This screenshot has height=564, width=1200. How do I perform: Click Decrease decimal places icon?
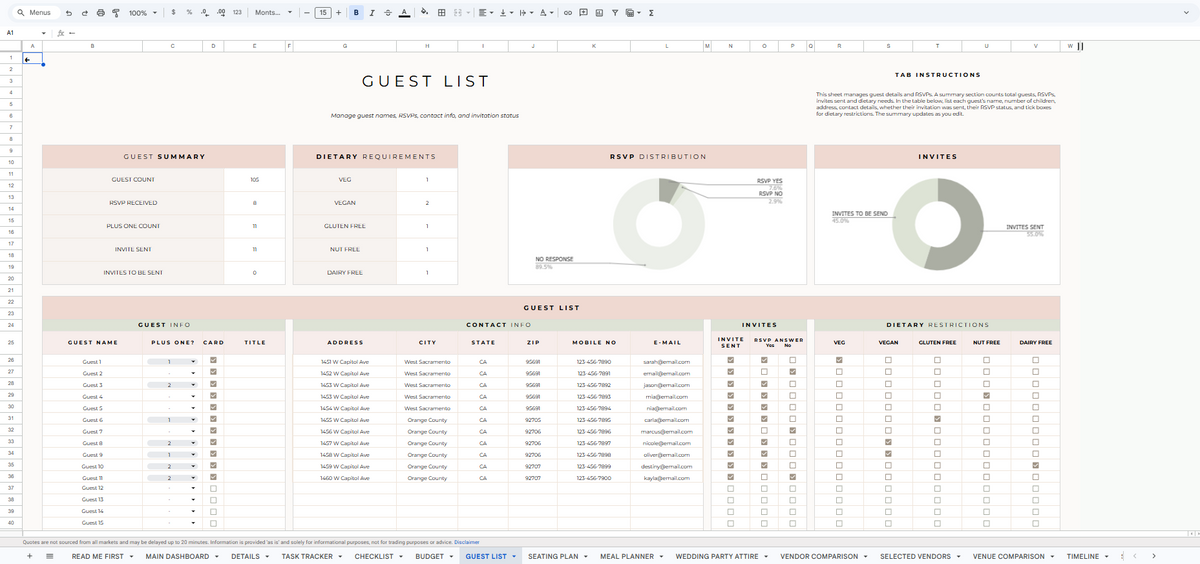point(205,12)
